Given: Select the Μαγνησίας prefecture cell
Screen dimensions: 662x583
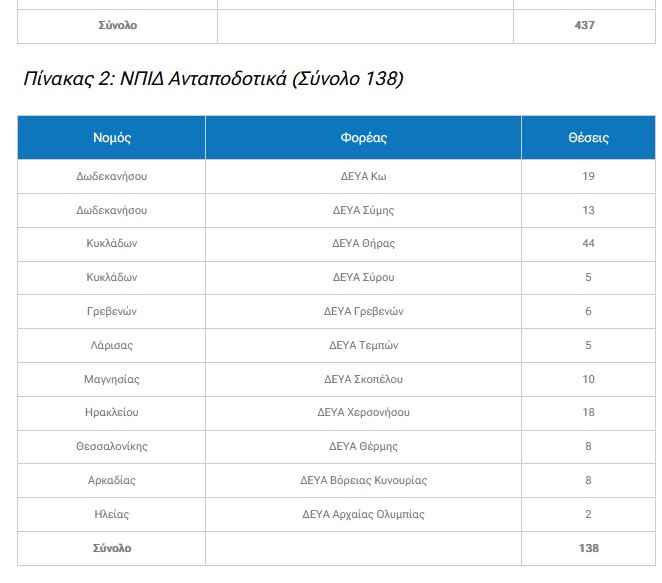Looking at the screenshot, I should pos(112,379).
